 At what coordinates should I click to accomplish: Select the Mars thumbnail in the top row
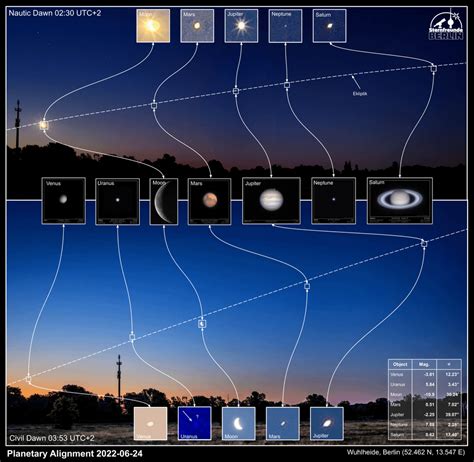pos(197,26)
